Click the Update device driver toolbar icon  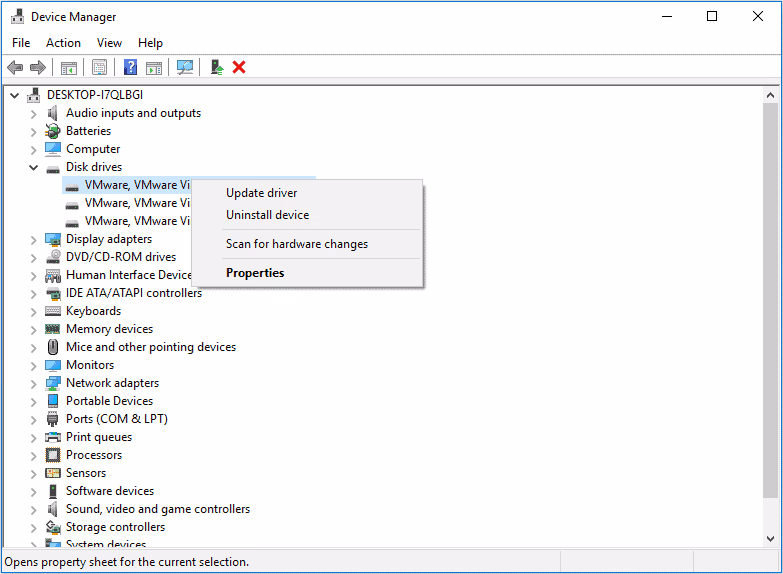click(216, 67)
